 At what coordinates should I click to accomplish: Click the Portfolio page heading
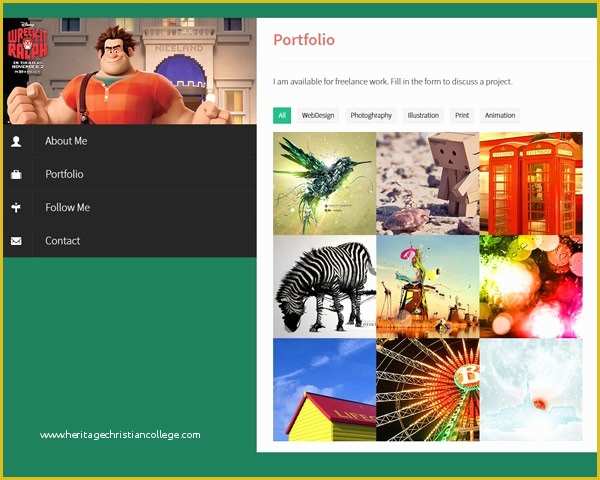[x=304, y=40]
